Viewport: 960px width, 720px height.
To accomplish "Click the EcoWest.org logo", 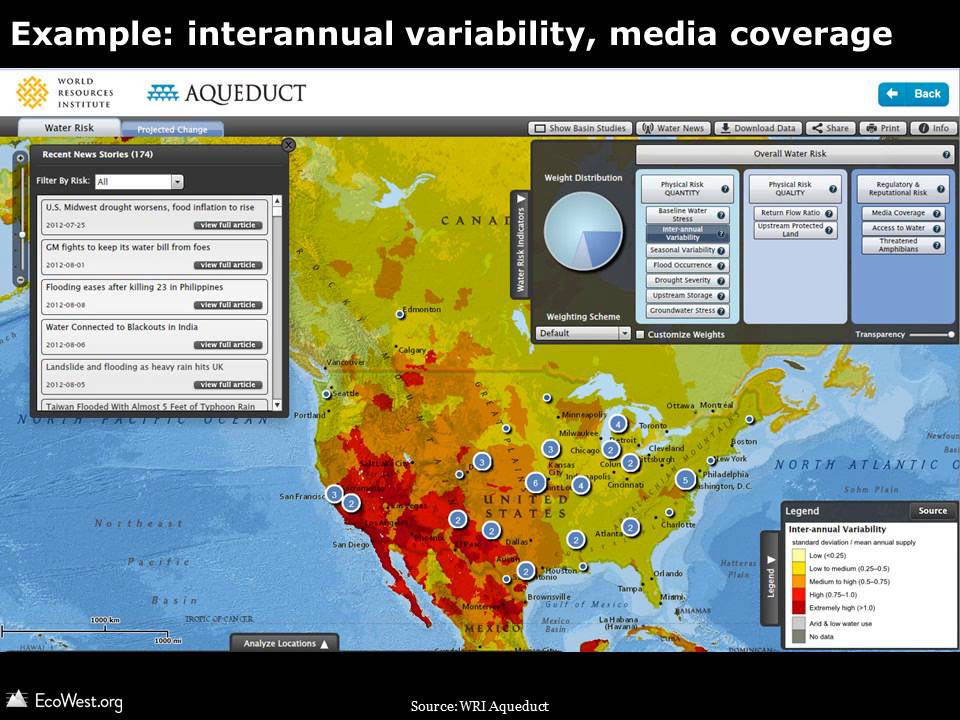I will tap(64, 700).
